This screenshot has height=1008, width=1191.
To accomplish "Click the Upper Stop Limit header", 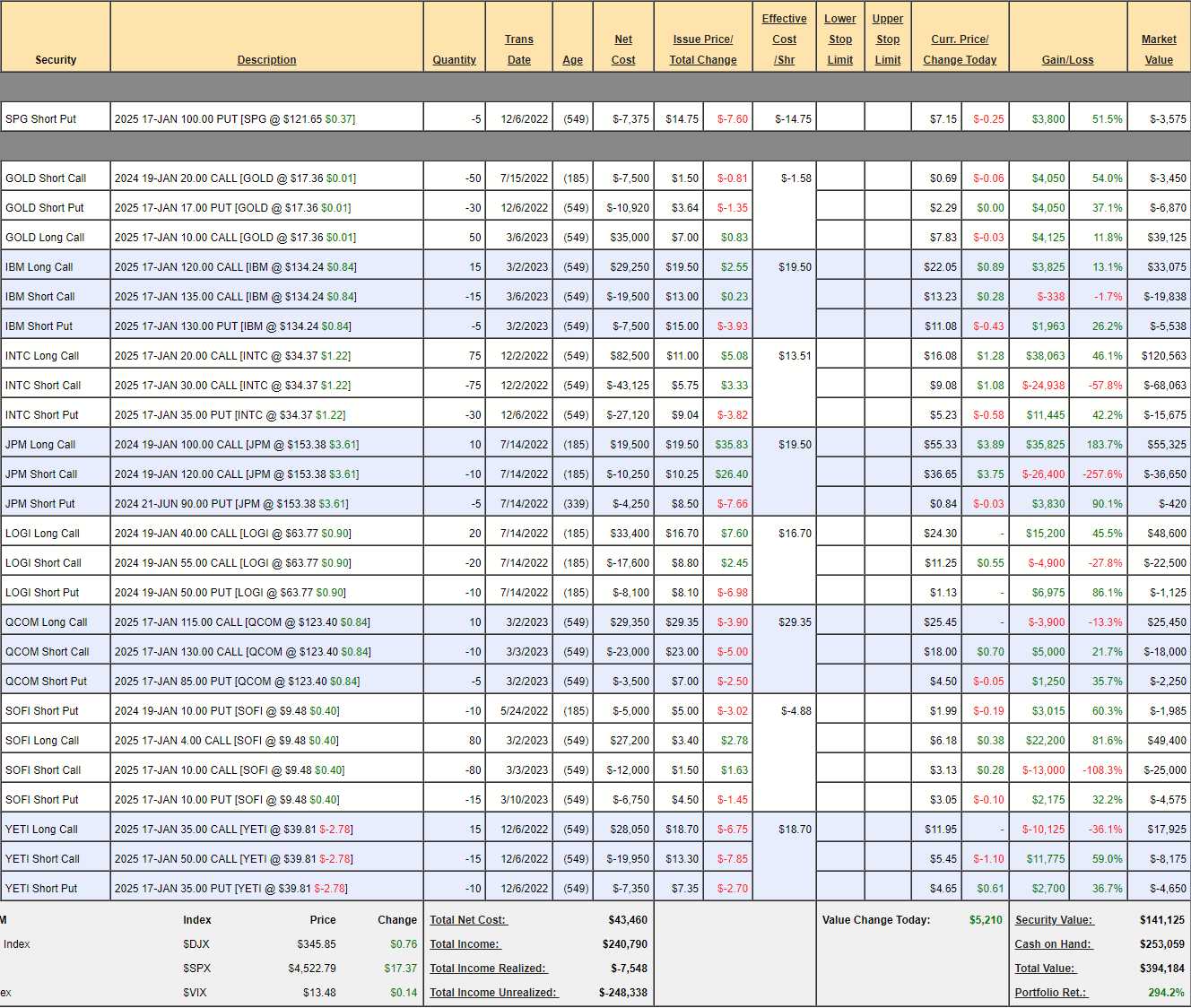I will click(888, 39).
